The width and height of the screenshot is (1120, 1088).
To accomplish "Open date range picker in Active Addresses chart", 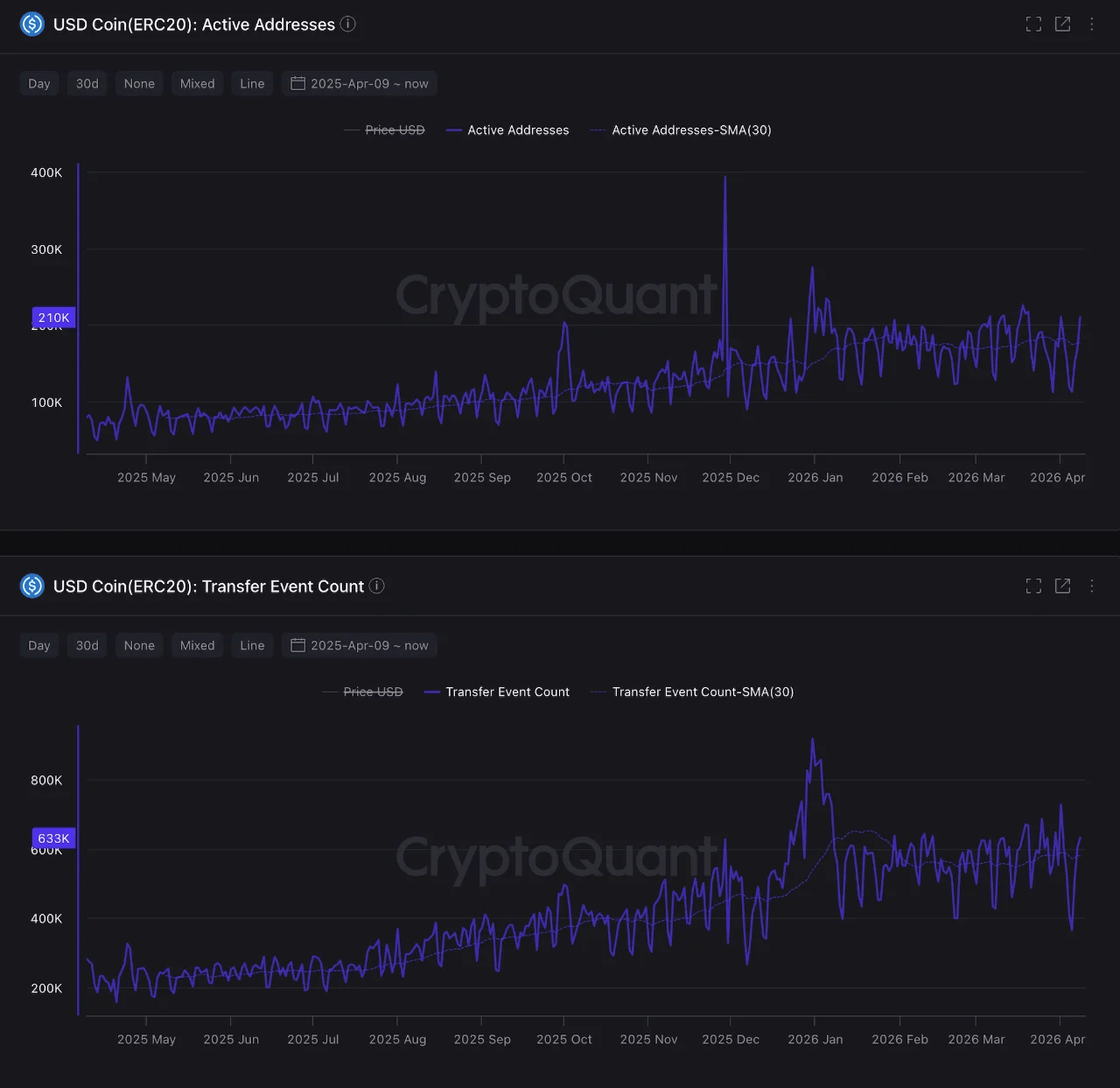I will point(360,84).
